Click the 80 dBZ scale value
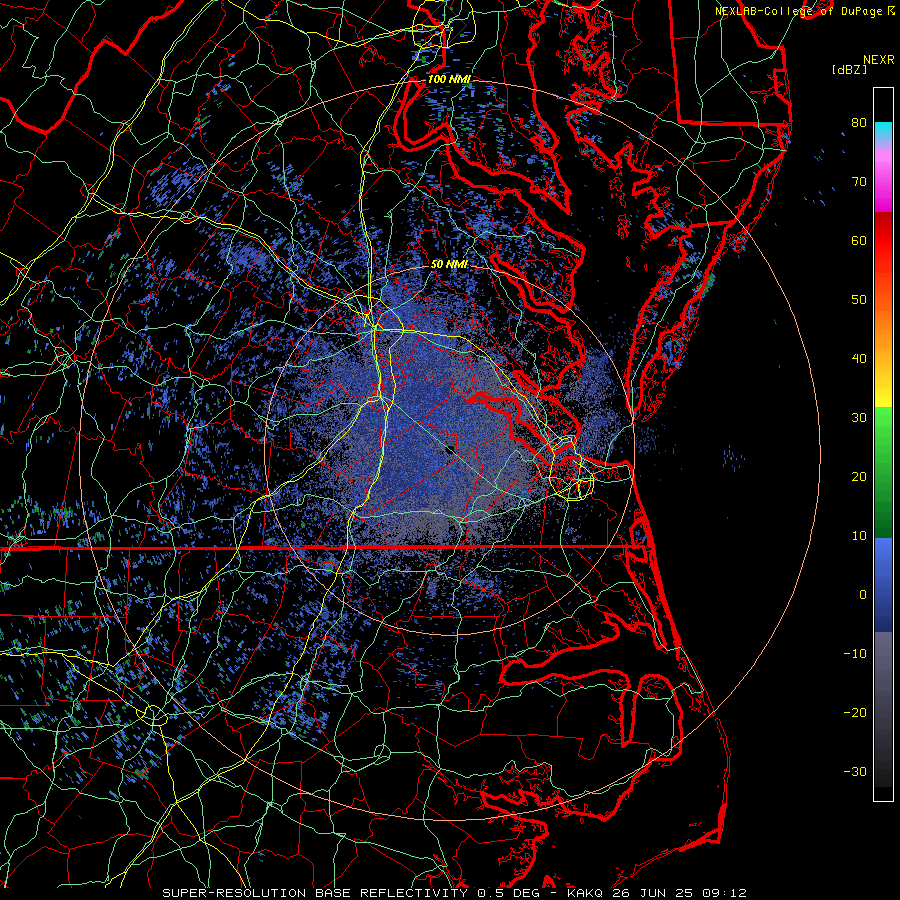The width and height of the screenshot is (900, 900). (859, 122)
